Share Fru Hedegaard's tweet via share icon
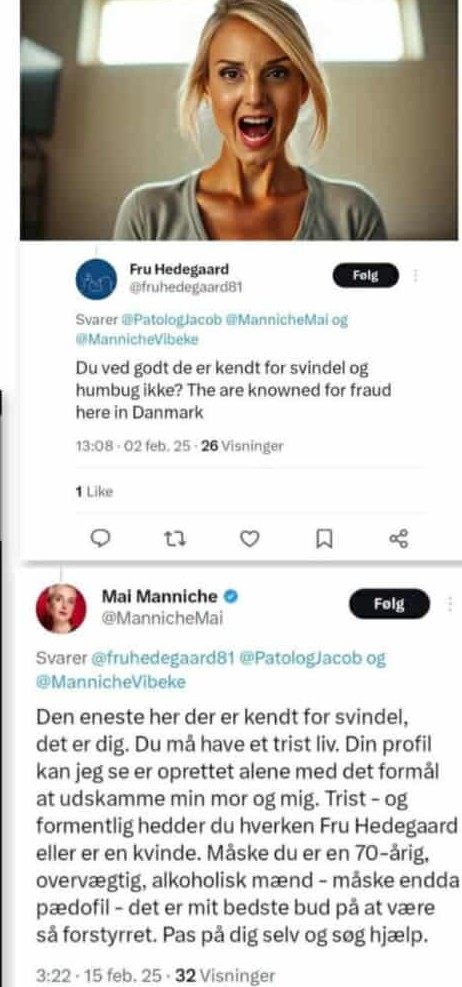Viewport: 462px width, 987px height. [399, 539]
